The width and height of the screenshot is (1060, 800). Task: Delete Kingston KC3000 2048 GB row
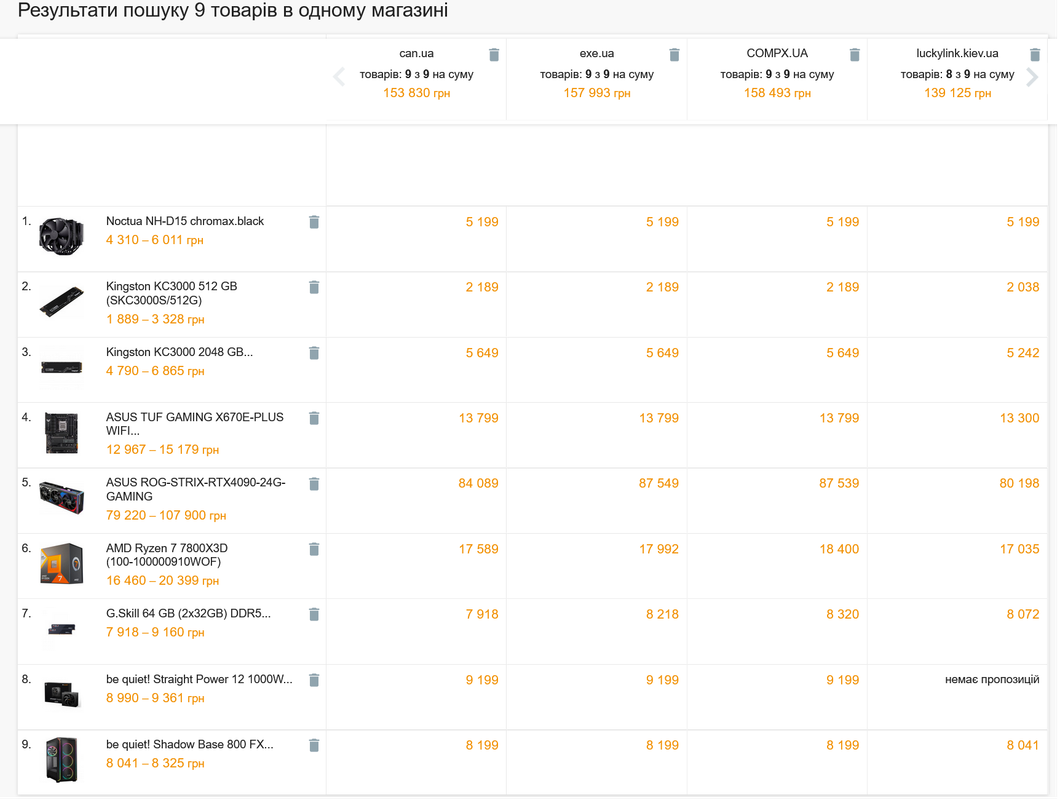pyautogui.click(x=314, y=353)
